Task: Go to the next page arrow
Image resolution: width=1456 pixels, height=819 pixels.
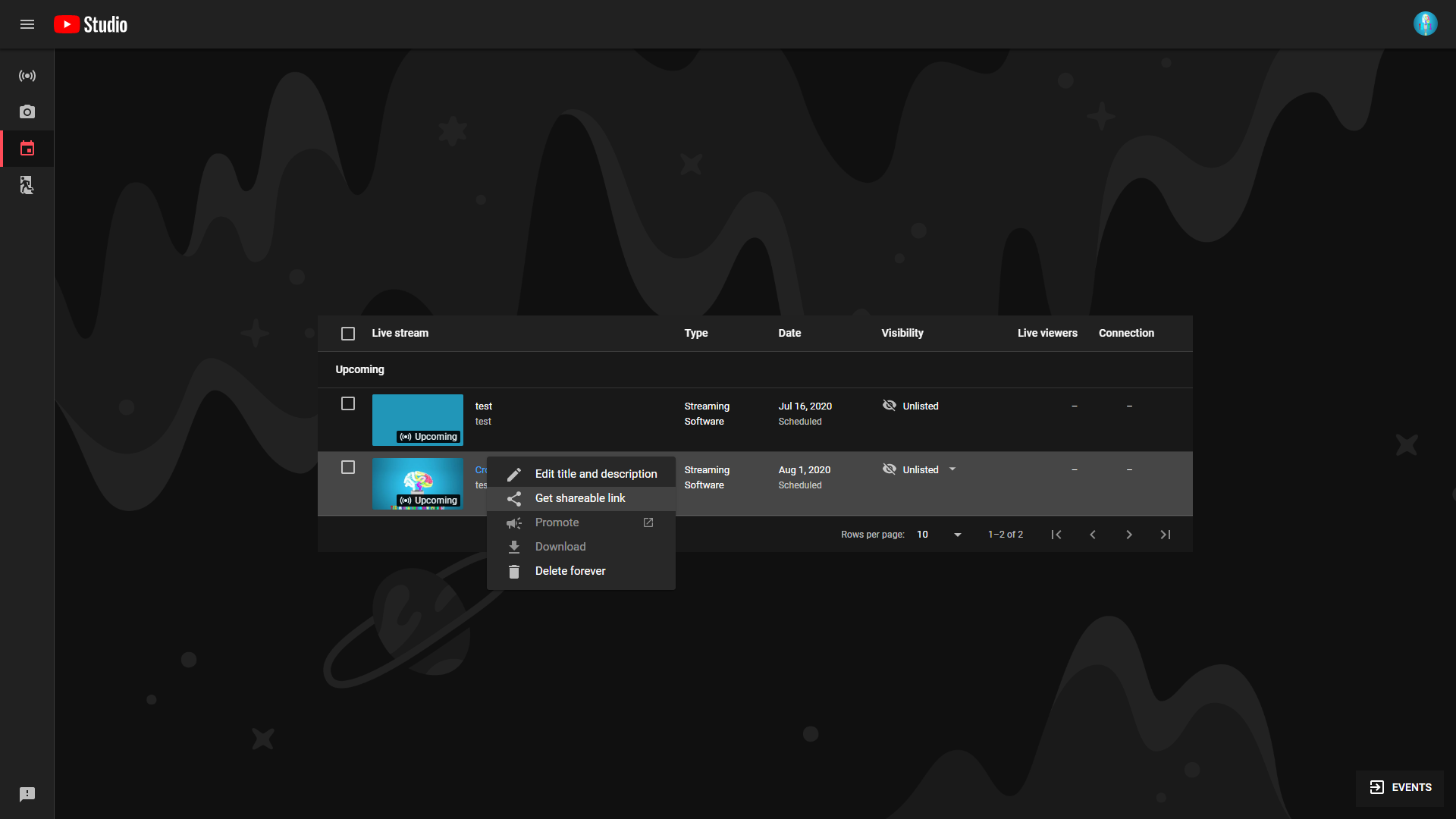Action: 1129,535
